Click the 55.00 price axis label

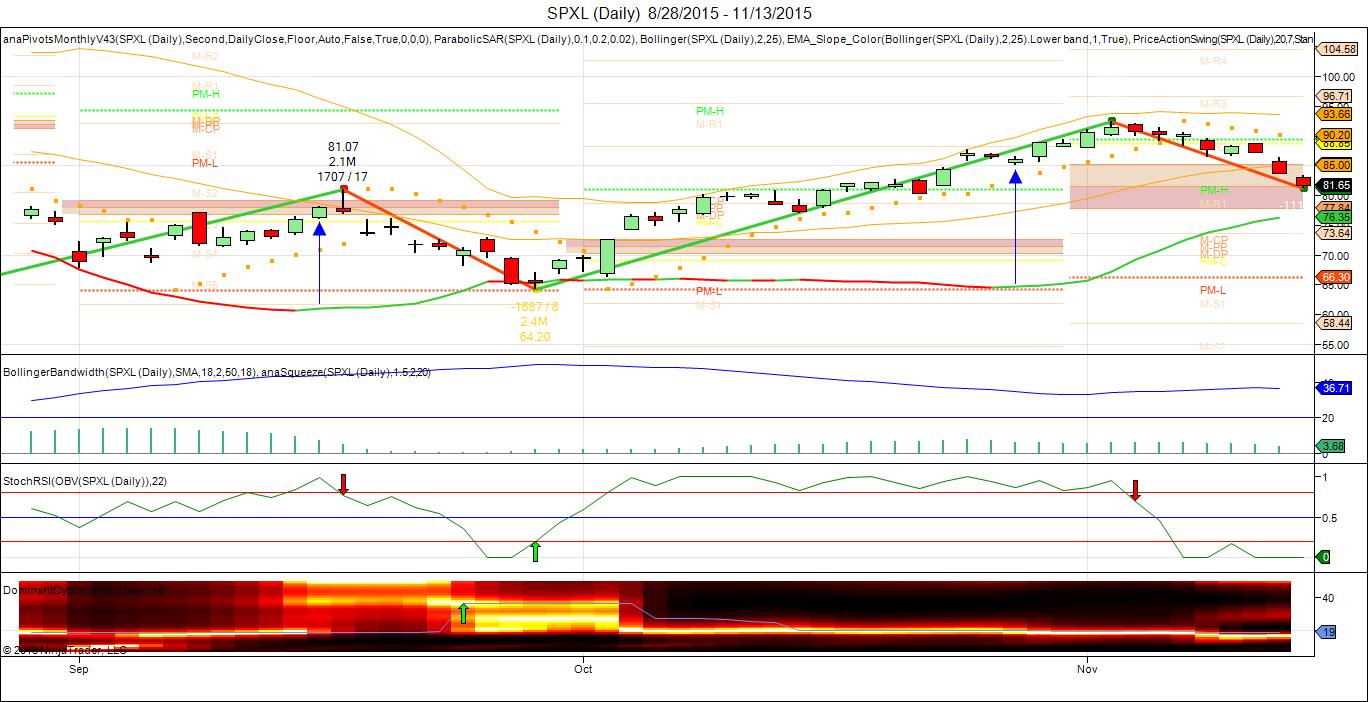(1337, 345)
